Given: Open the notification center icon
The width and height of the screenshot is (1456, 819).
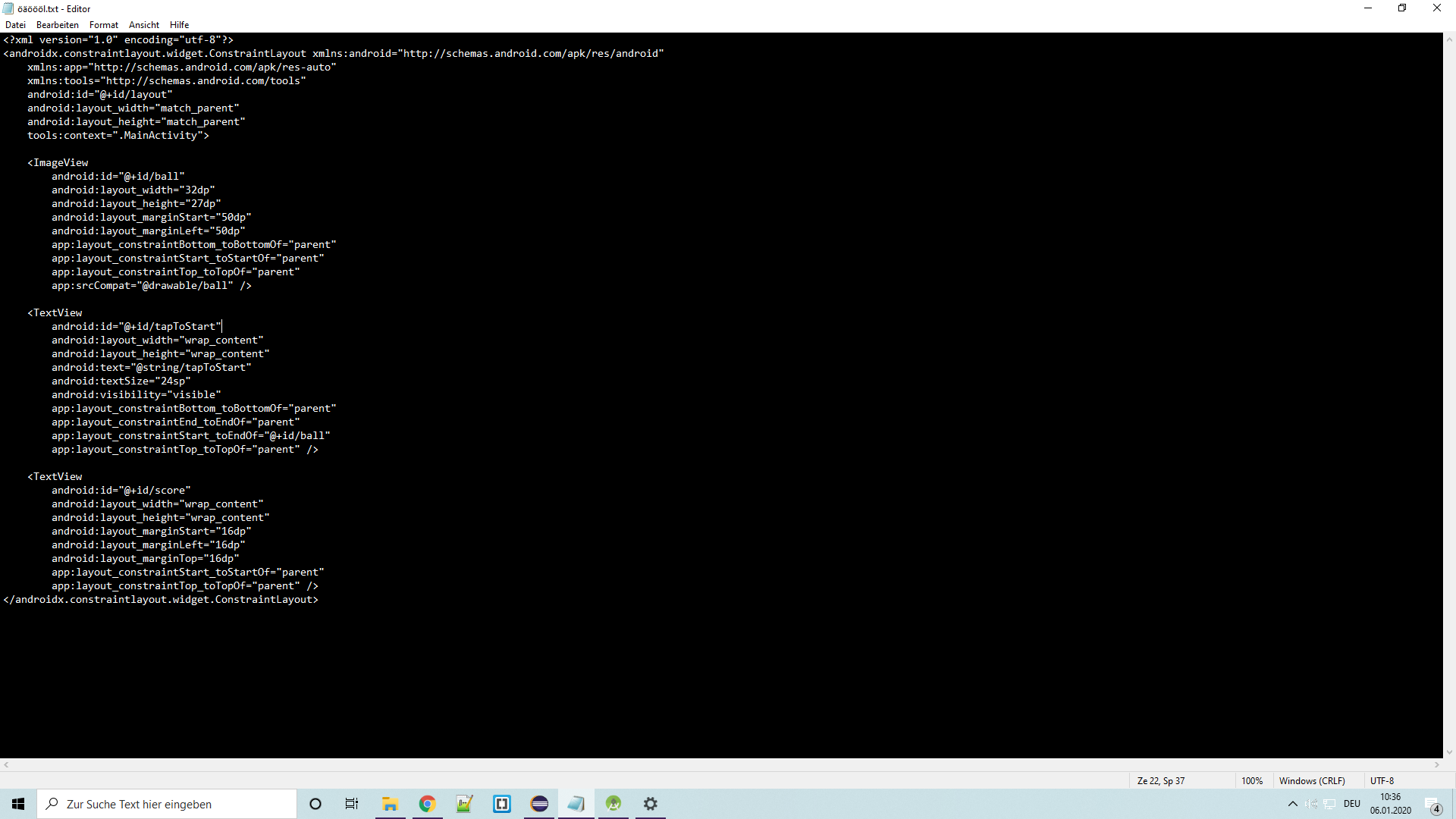Looking at the screenshot, I should click(x=1432, y=805).
